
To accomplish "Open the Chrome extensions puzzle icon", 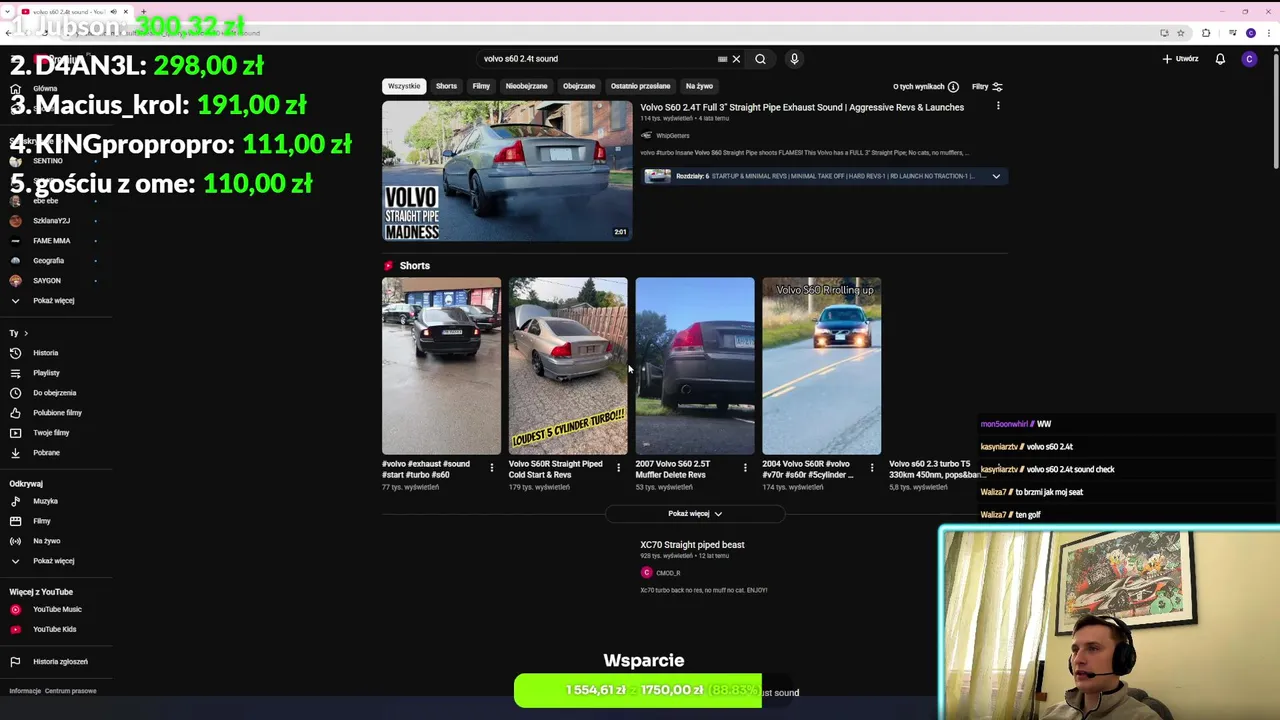I will [x=1206, y=33].
